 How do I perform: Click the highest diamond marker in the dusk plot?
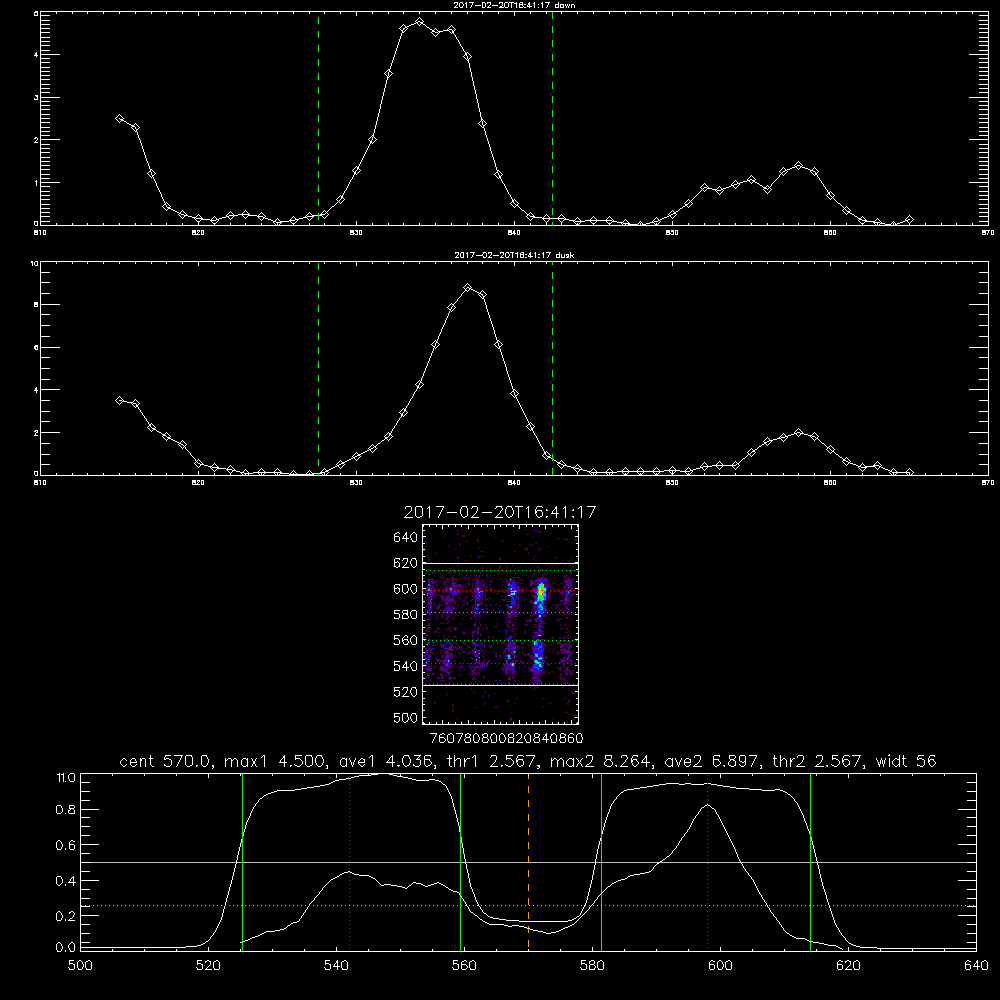(x=467, y=288)
